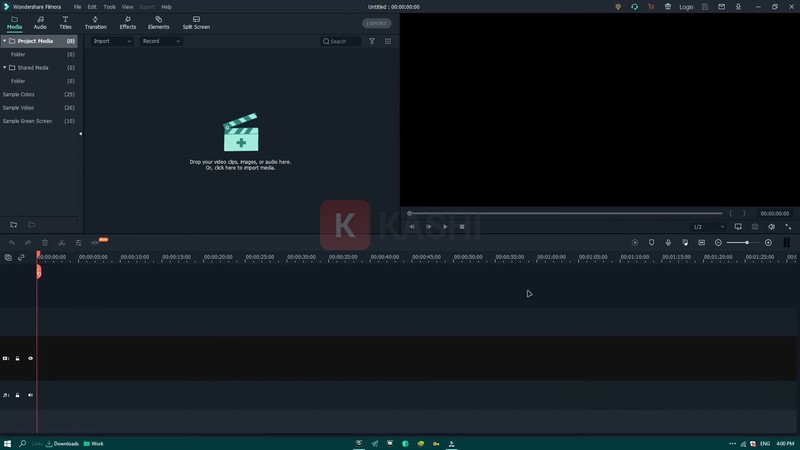The image size is (800, 450).
Task: Open the Split Screen tab
Action: 196,22
